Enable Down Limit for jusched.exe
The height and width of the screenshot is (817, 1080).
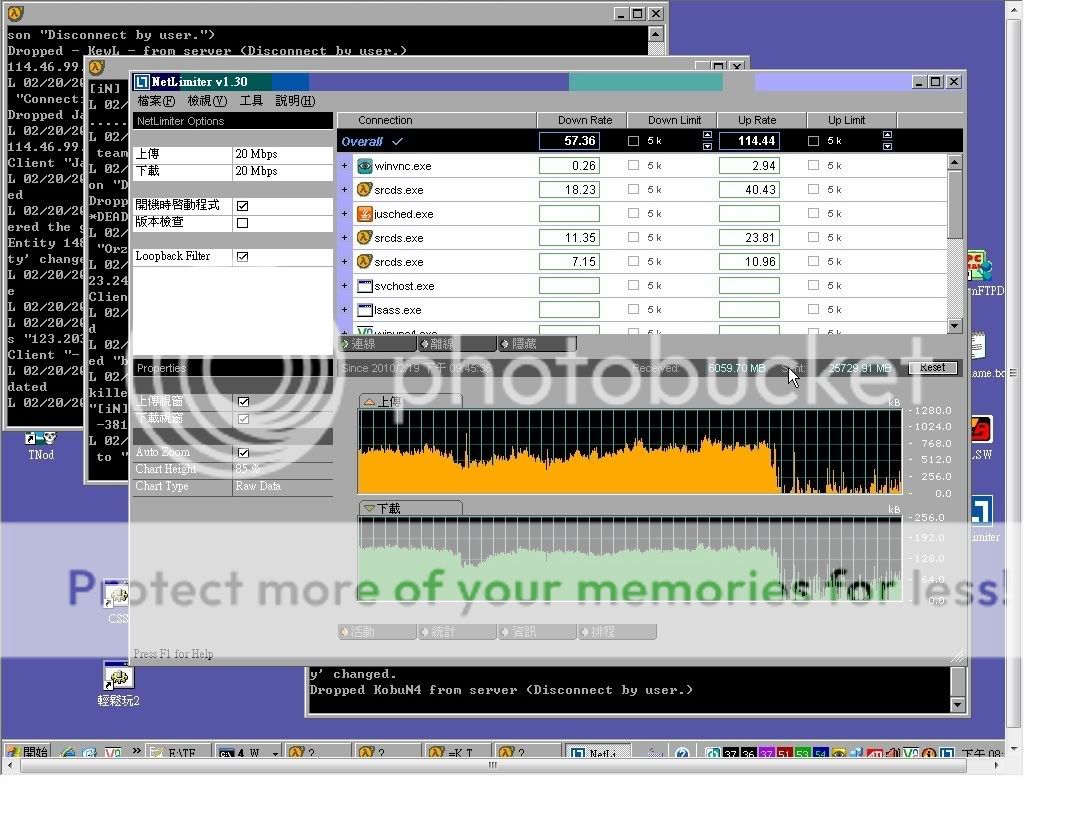coord(633,214)
